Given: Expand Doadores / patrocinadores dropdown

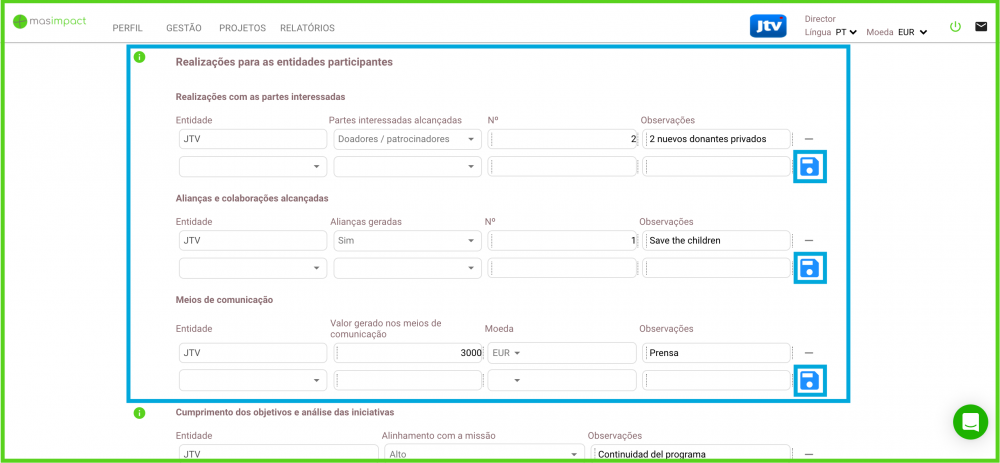Looking at the screenshot, I should click(407, 139).
